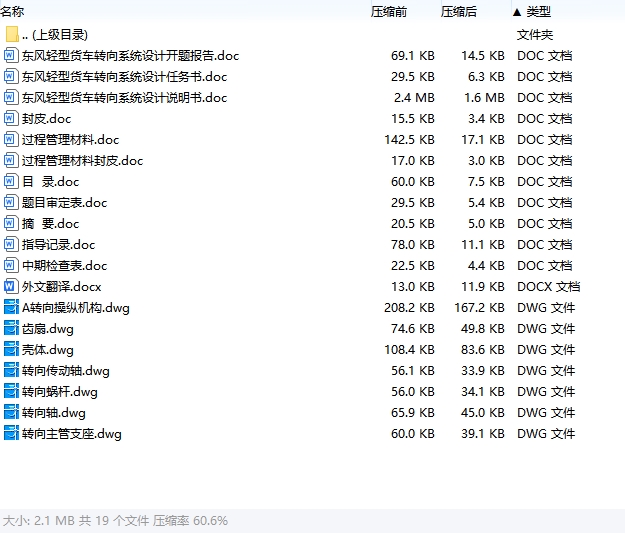Click the DWG icon next to A转向操纵机构.dwg
Image resolution: width=625 pixels, height=533 pixels.
11,307
